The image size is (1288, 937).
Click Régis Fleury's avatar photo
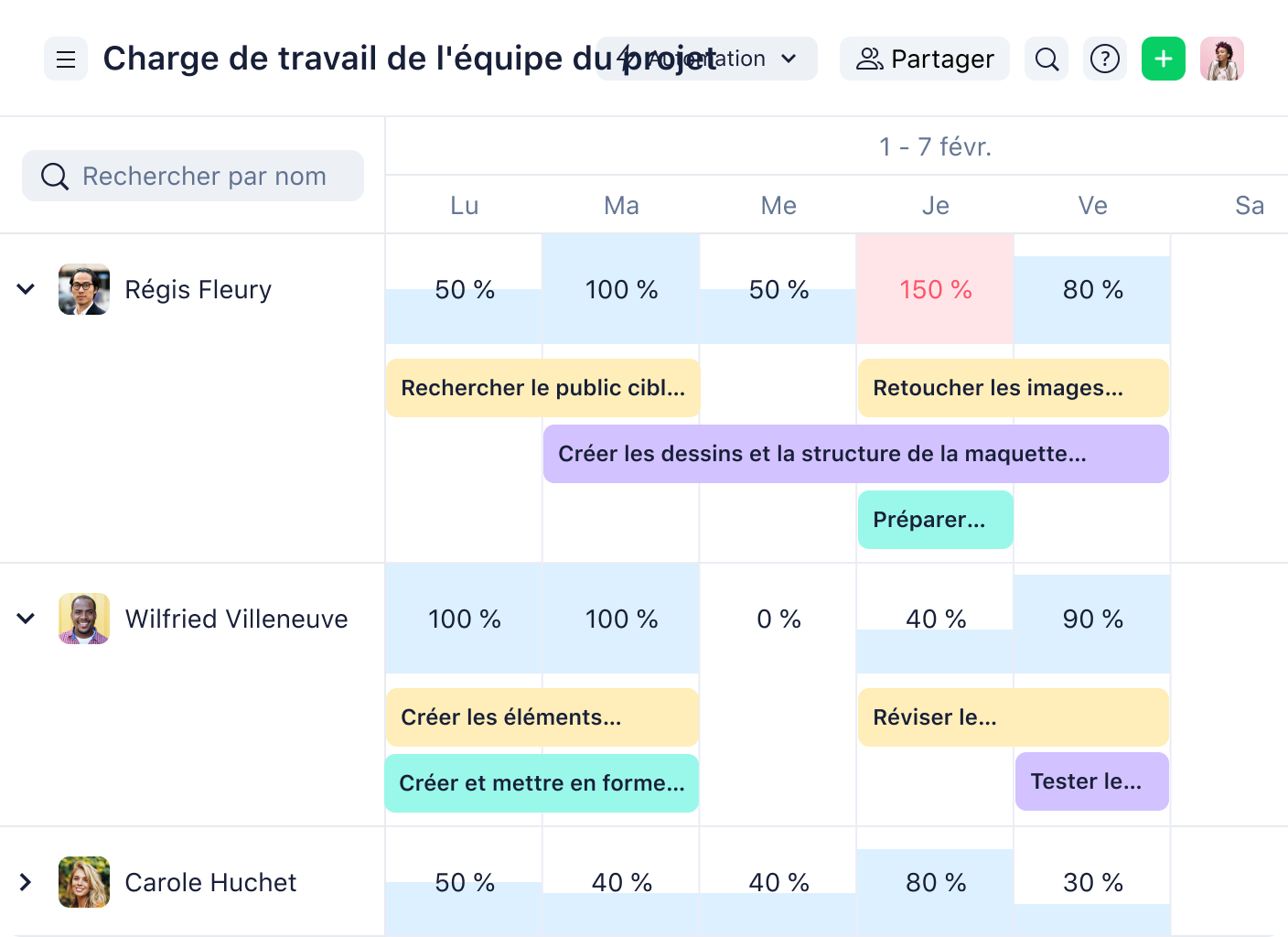point(84,289)
